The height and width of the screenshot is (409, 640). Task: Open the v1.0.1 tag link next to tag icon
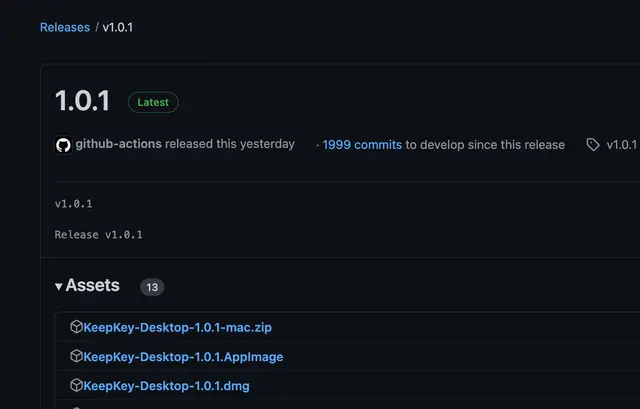[x=621, y=145]
